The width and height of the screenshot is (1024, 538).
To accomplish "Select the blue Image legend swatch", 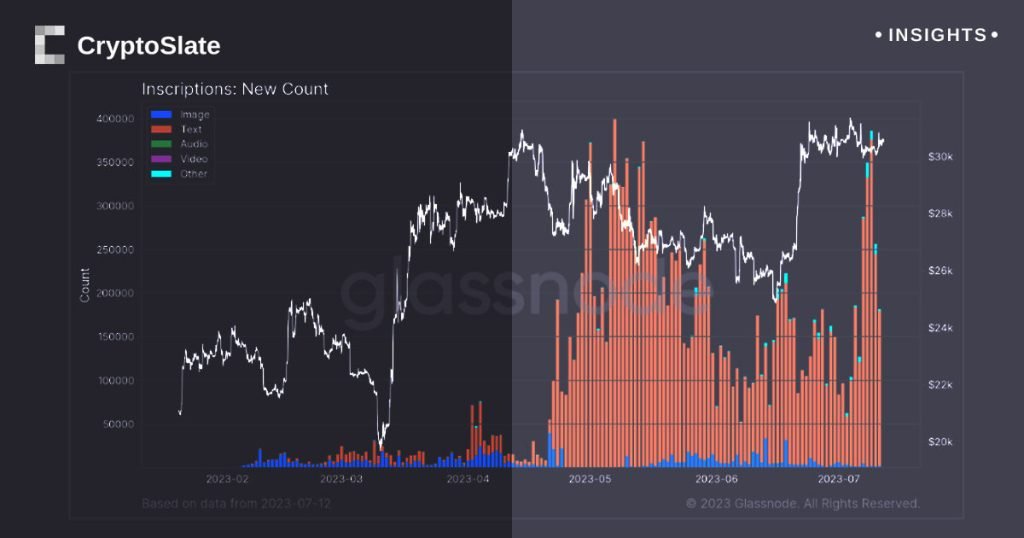I will [x=161, y=114].
